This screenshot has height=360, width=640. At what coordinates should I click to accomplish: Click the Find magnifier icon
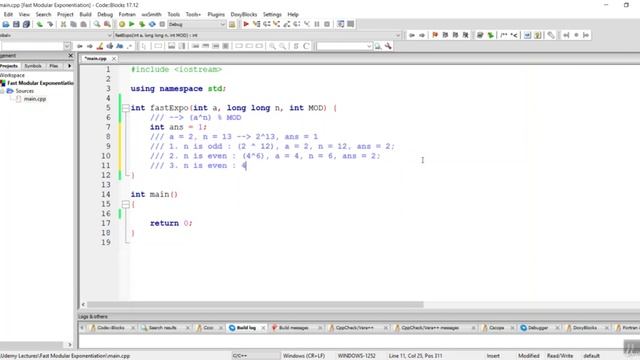coord(97,24)
